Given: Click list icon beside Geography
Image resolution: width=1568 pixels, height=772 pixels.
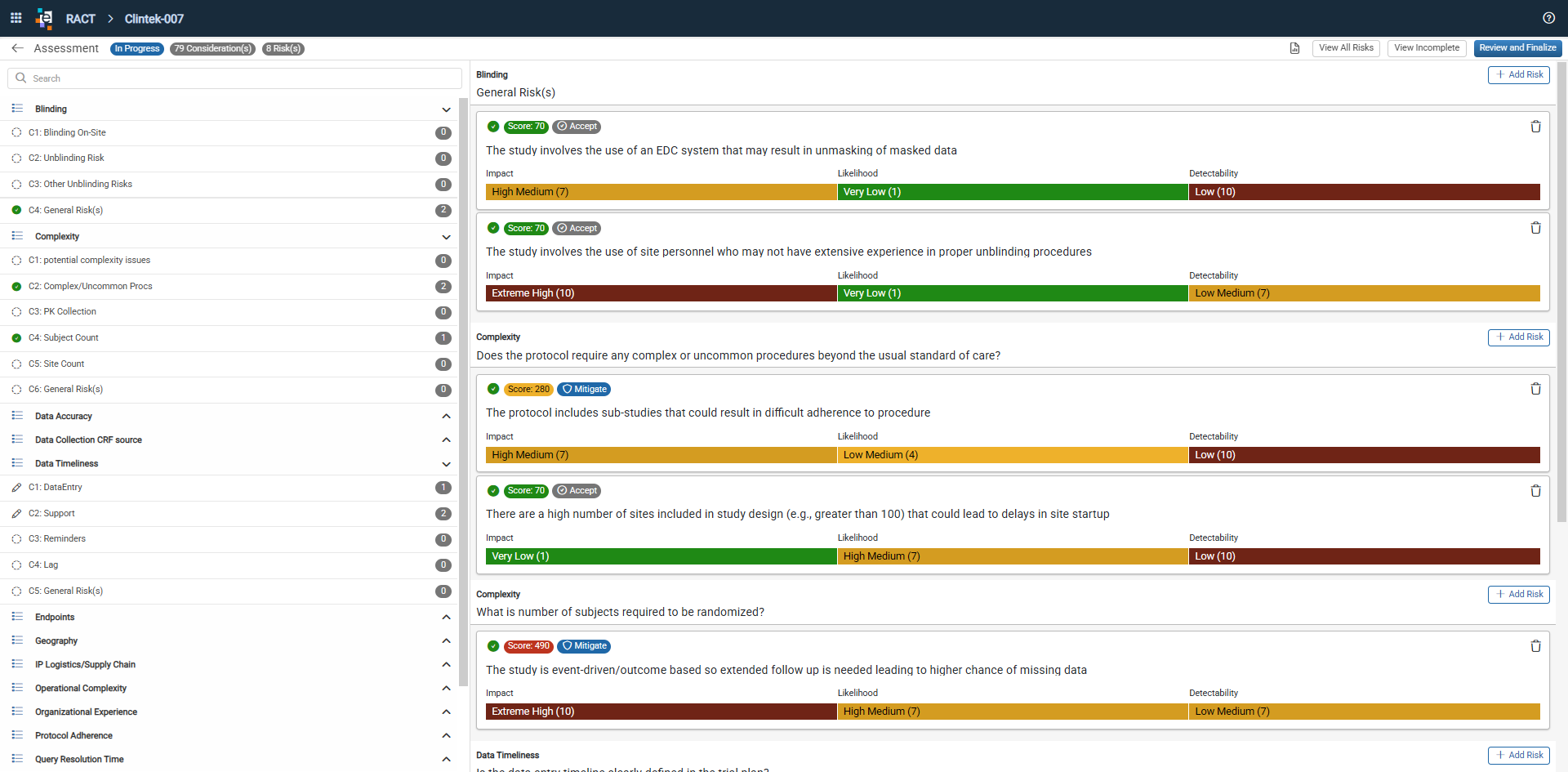Looking at the screenshot, I should coord(17,640).
